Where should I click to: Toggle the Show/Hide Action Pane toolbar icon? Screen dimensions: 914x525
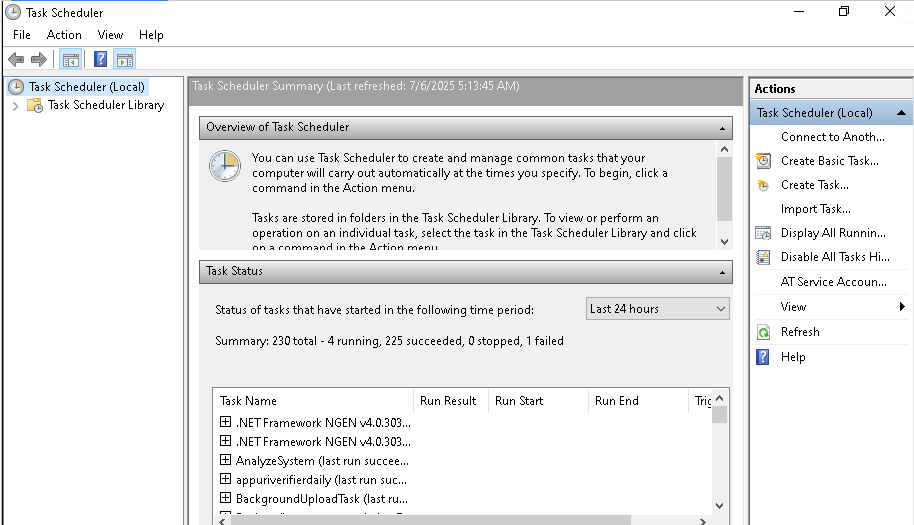(x=124, y=60)
